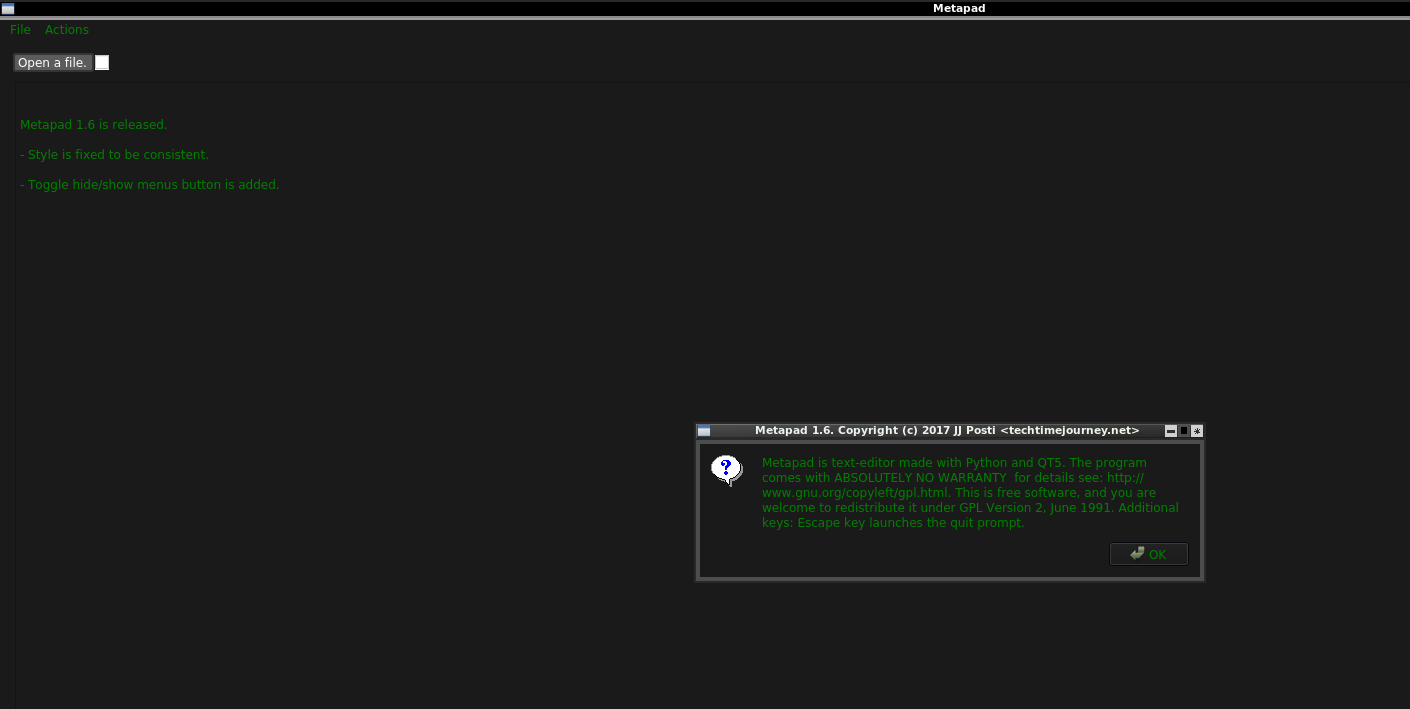Image resolution: width=1410 pixels, height=709 pixels.
Task: Confirm the about dialog with OK
Action: [x=1149, y=554]
